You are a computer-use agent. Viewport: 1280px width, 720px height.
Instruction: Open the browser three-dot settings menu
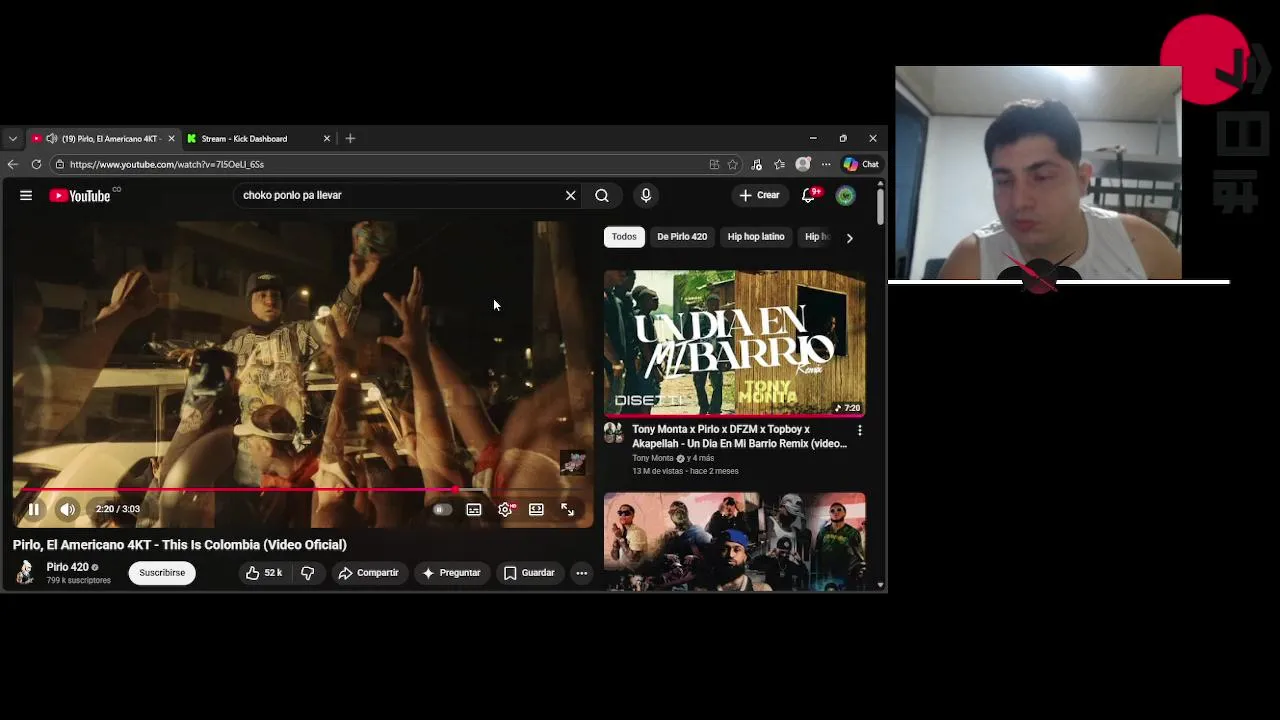coord(826,164)
